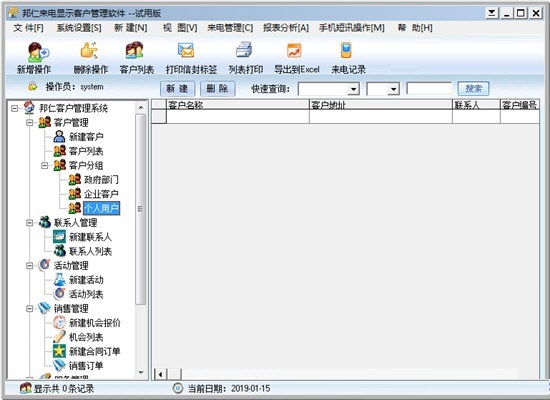Select 个人用户 group in tree

coord(101,208)
